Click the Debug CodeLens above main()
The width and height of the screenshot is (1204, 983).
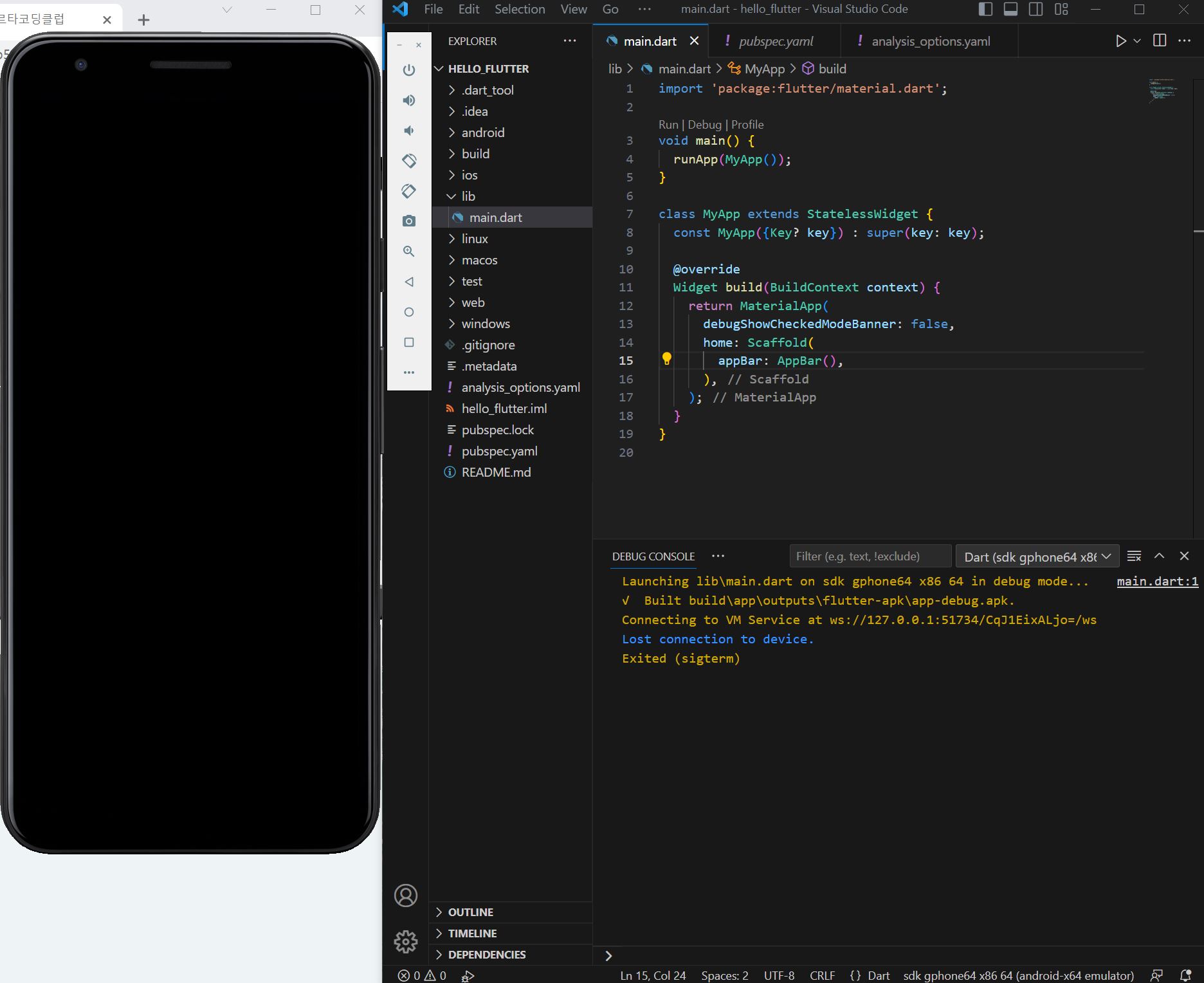pyautogui.click(x=704, y=125)
